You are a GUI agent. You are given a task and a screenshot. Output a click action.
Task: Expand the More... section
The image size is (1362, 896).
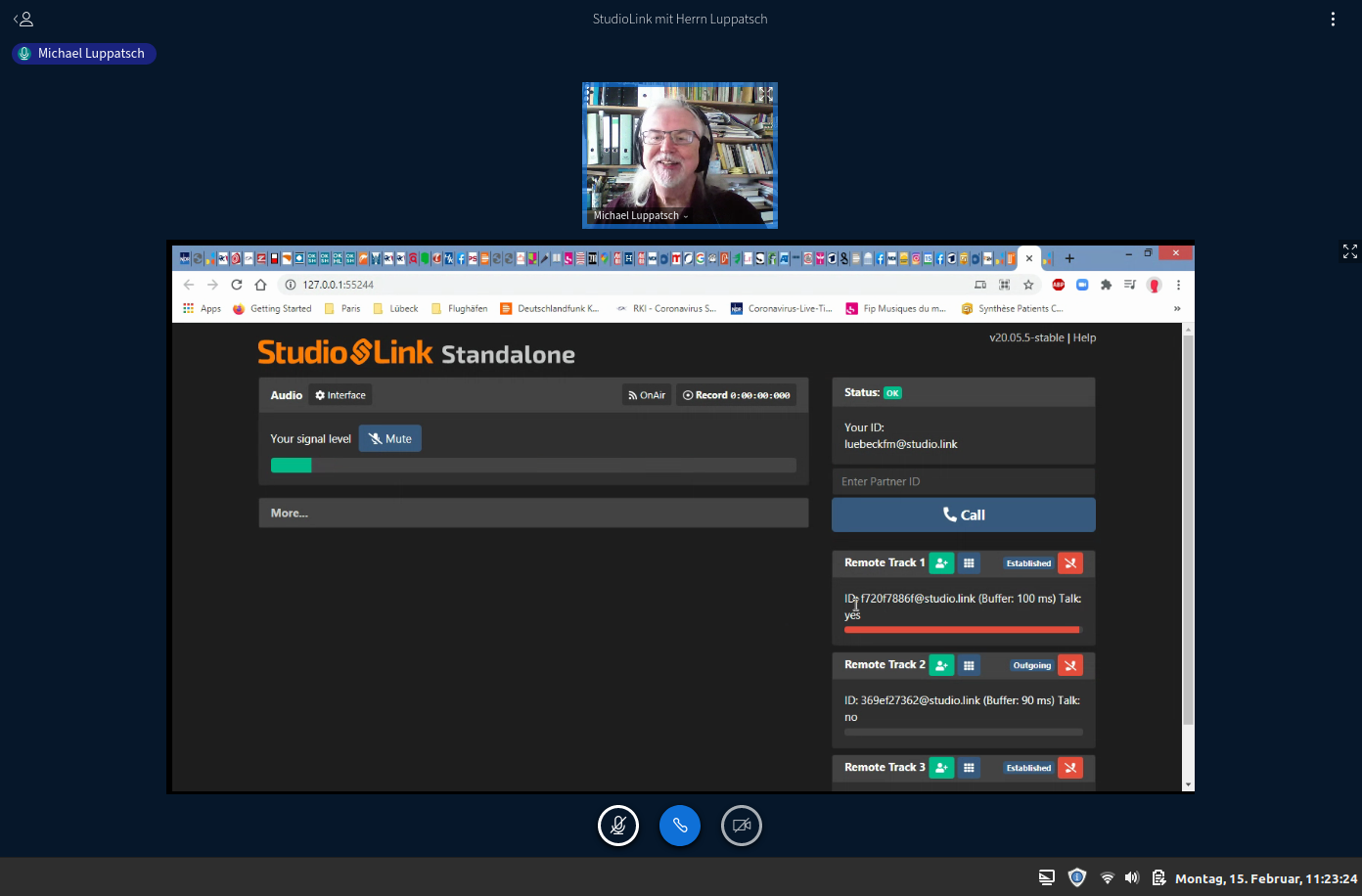click(x=533, y=513)
